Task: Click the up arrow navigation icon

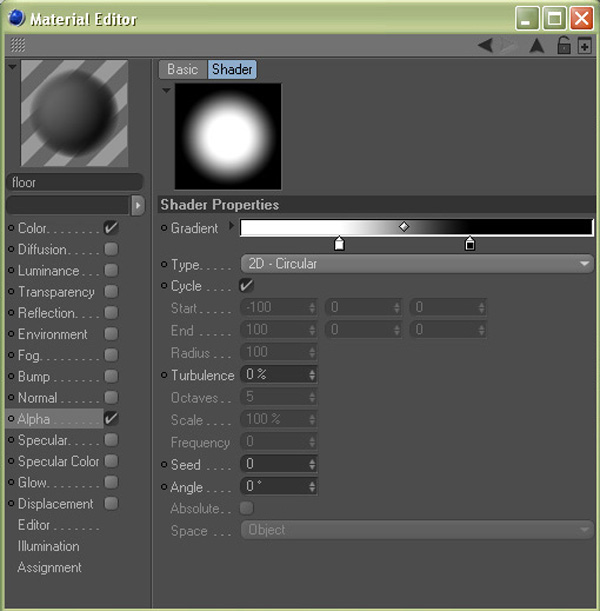Action: click(536, 45)
